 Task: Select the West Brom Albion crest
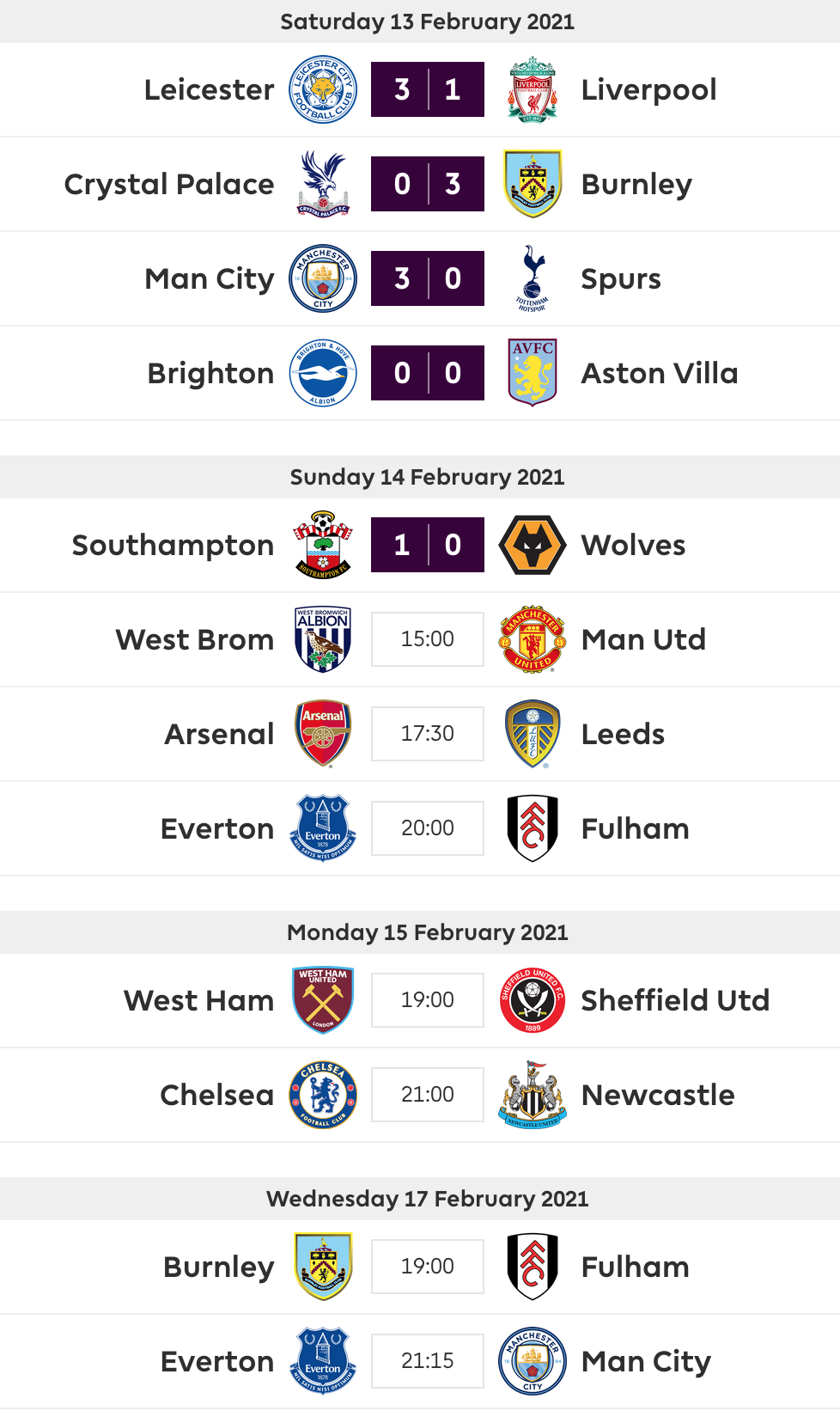(323, 639)
